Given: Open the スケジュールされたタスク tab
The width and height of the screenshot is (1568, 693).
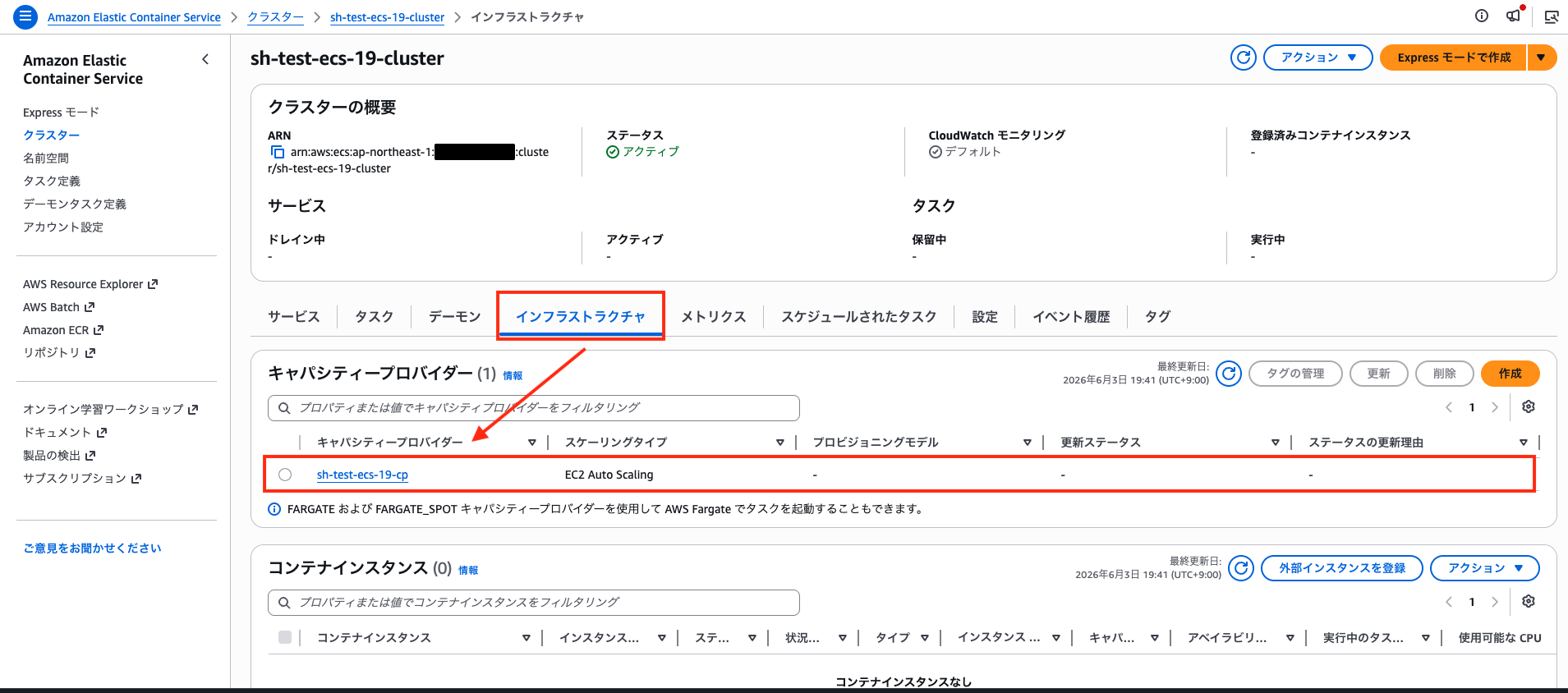Looking at the screenshot, I should tap(858, 316).
